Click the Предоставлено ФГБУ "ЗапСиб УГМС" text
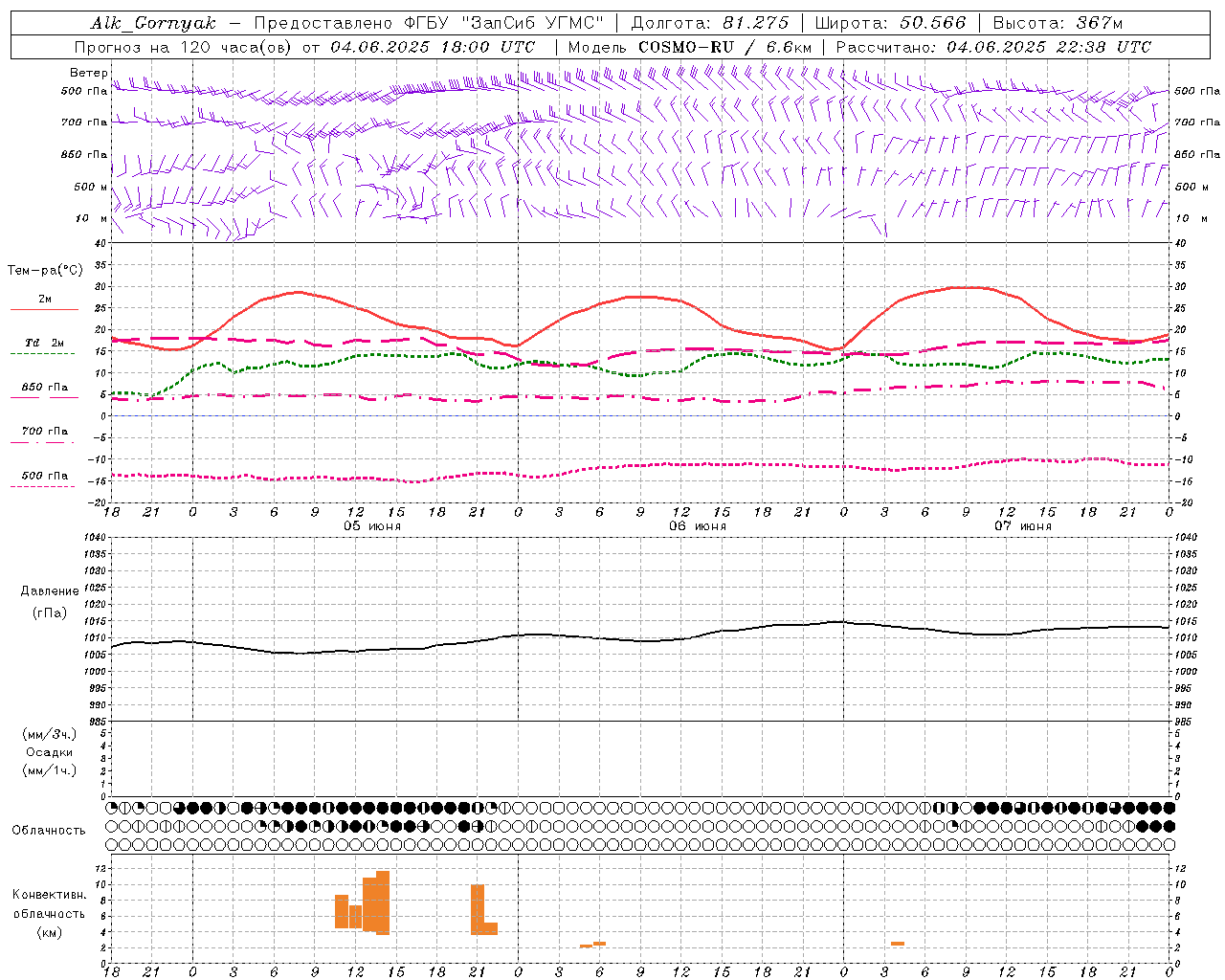Viewport: 1225px width, 980px height. point(429,23)
